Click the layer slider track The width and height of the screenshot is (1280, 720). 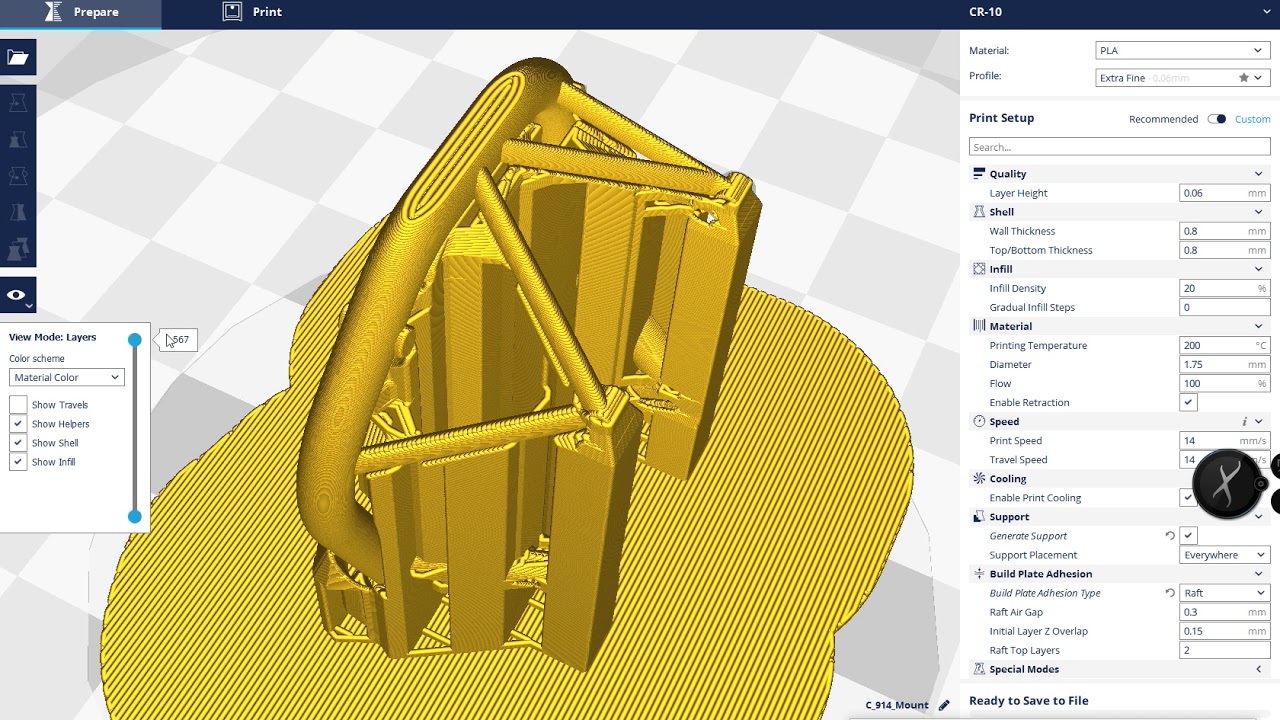coord(135,428)
